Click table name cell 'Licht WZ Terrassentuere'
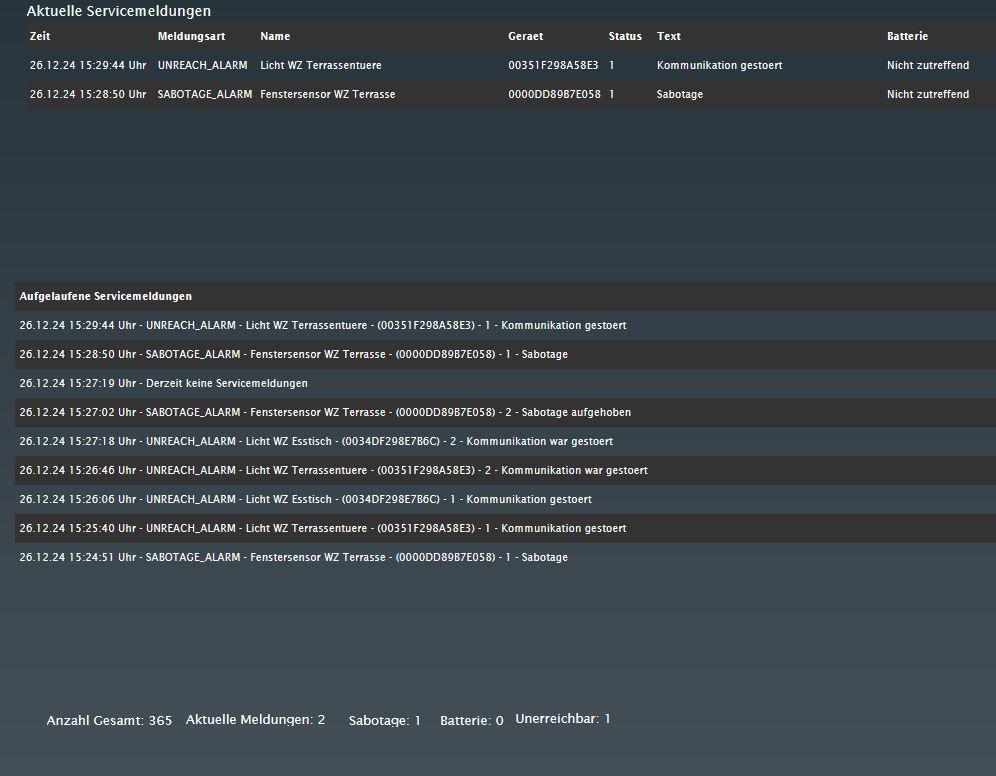The image size is (996, 776). tap(321, 65)
